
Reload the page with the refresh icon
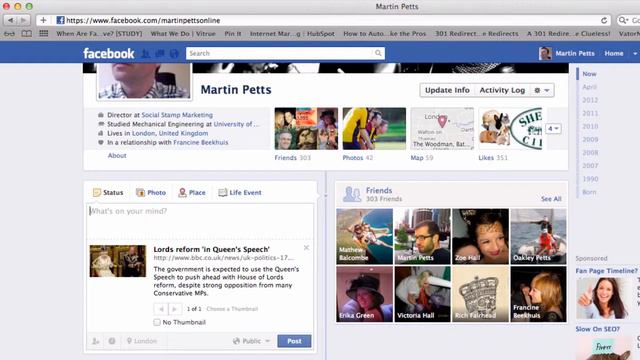tap(604, 20)
